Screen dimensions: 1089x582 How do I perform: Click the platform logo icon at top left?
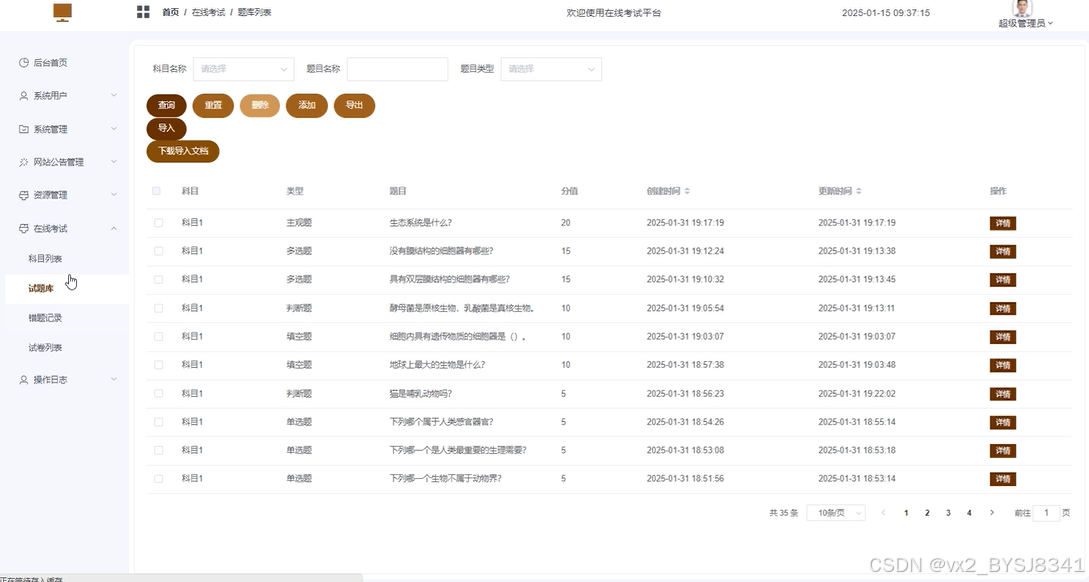pos(63,12)
